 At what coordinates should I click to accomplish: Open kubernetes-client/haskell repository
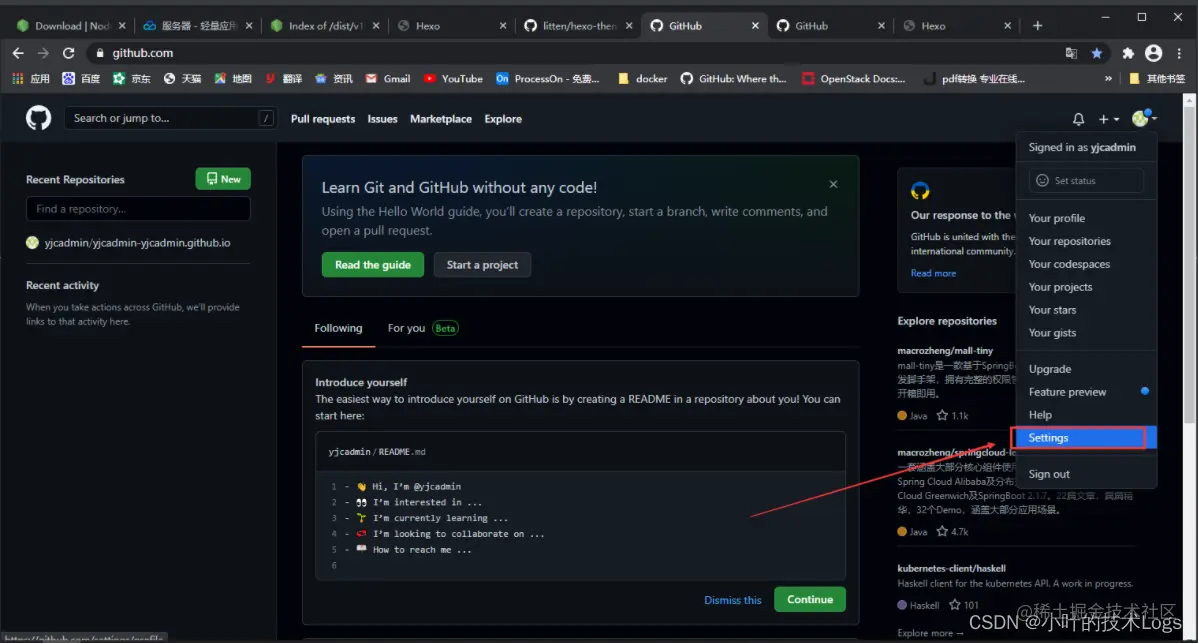[x=951, y=568]
